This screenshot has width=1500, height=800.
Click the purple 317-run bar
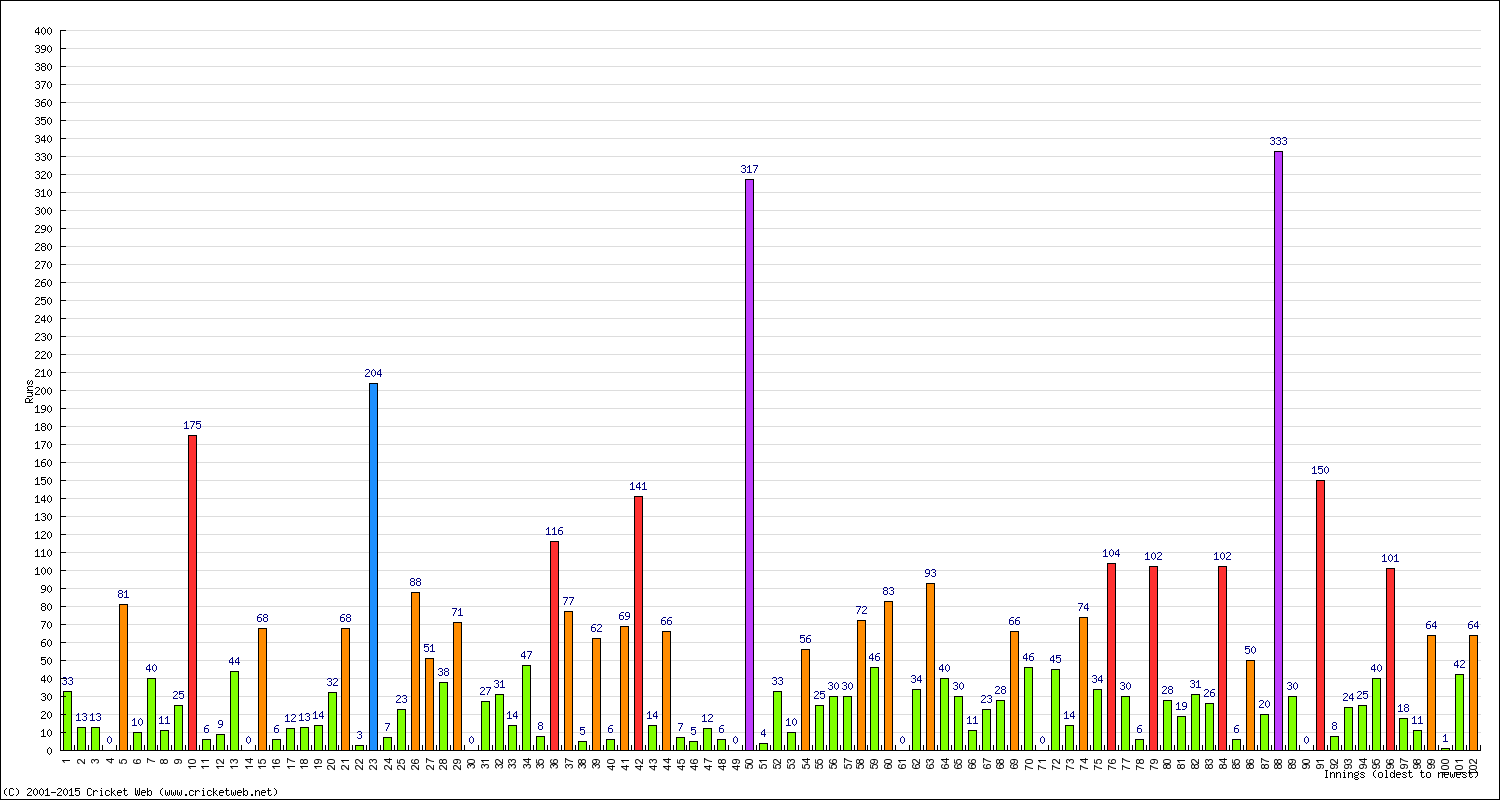pyautogui.click(x=749, y=465)
